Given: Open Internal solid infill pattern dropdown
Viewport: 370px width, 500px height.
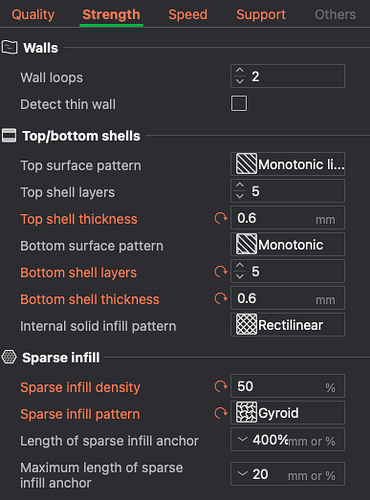Looking at the screenshot, I should 288,325.
